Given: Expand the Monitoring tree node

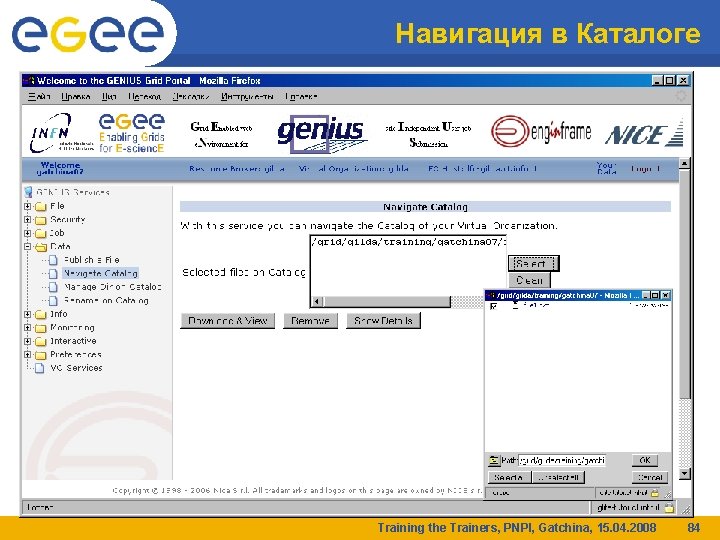Looking at the screenshot, I should pyautogui.click(x=28, y=328).
